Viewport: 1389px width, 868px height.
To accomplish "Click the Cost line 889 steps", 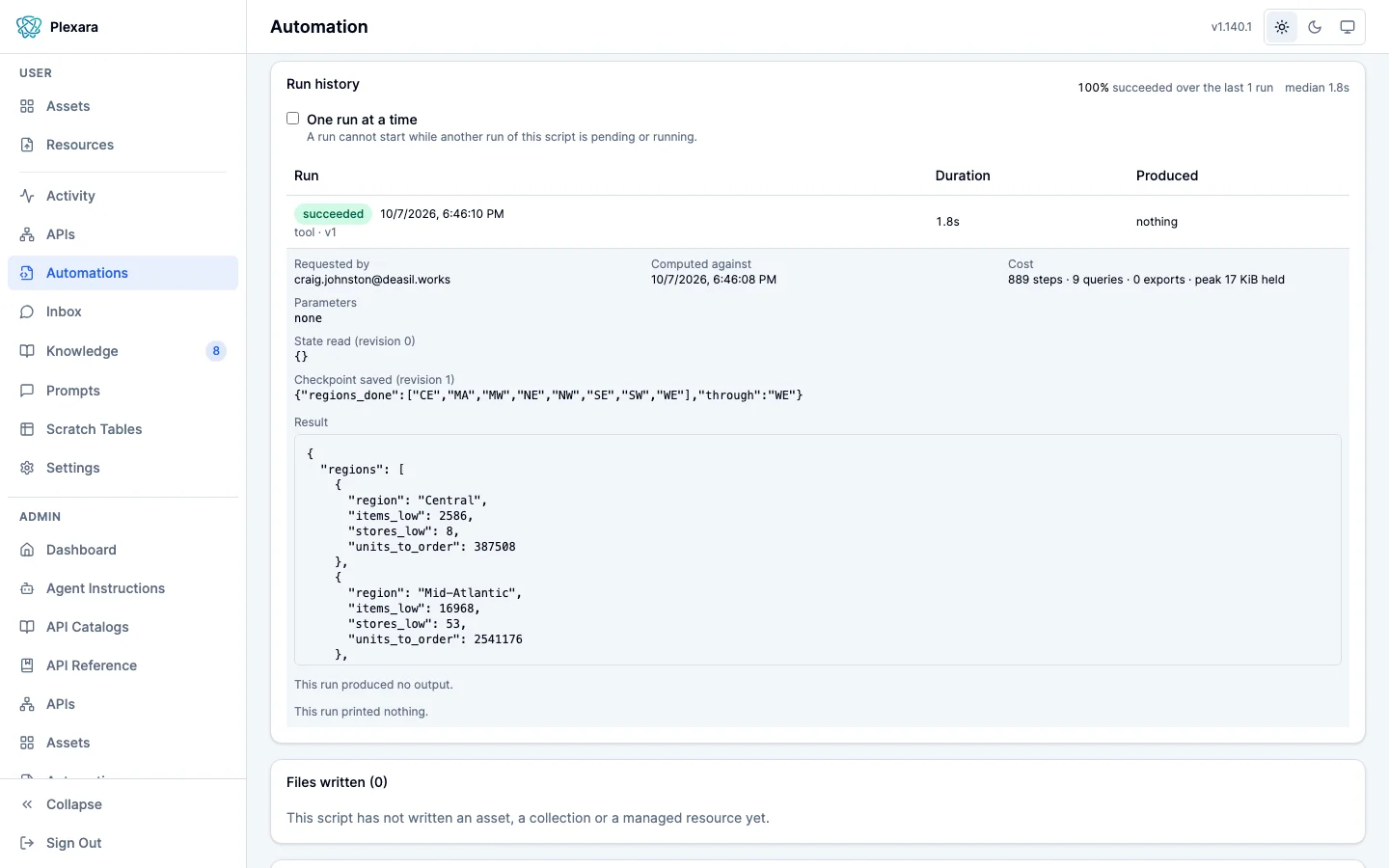I will click(1146, 280).
